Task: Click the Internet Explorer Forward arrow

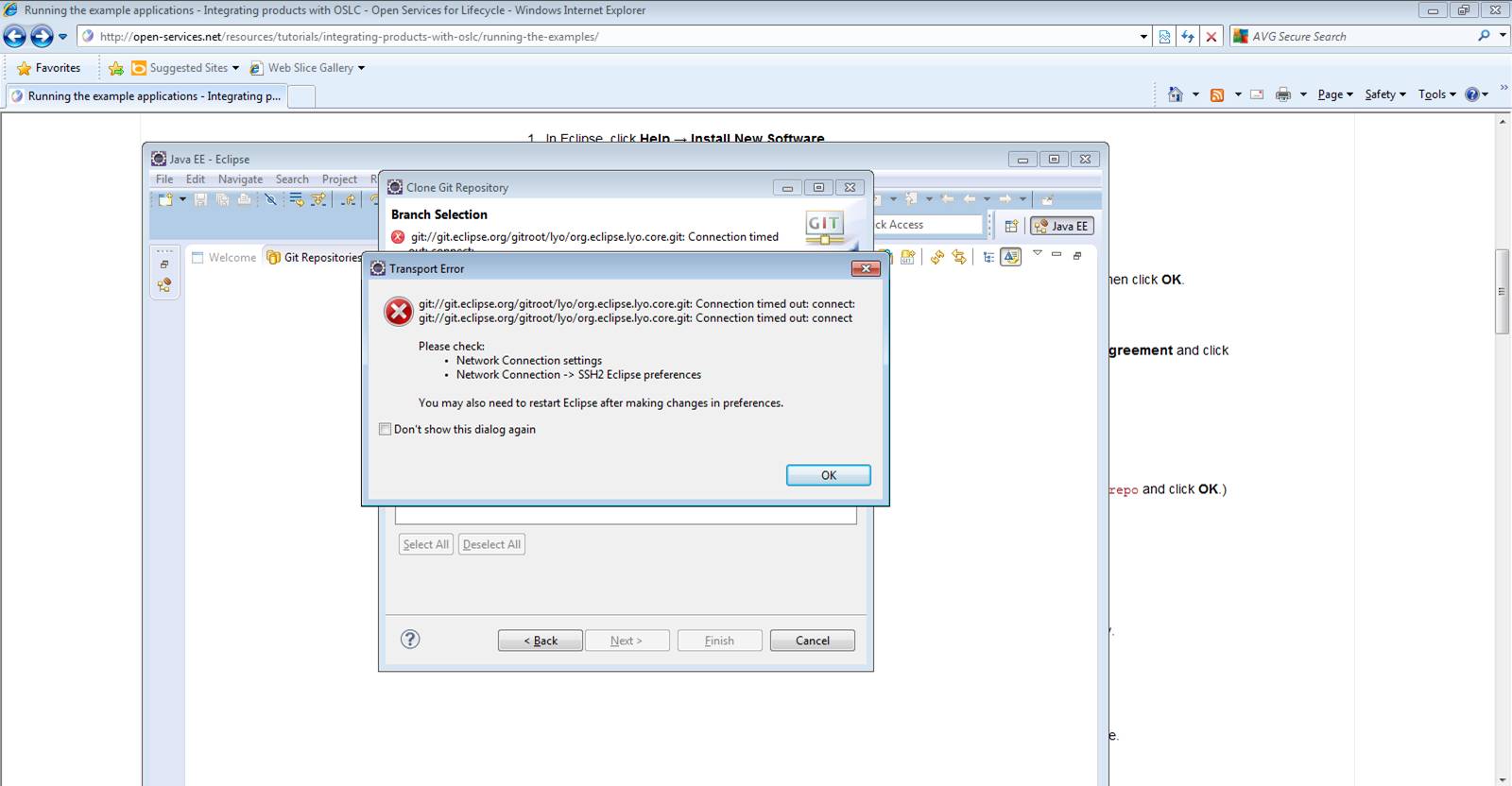Action: [x=42, y=37]
